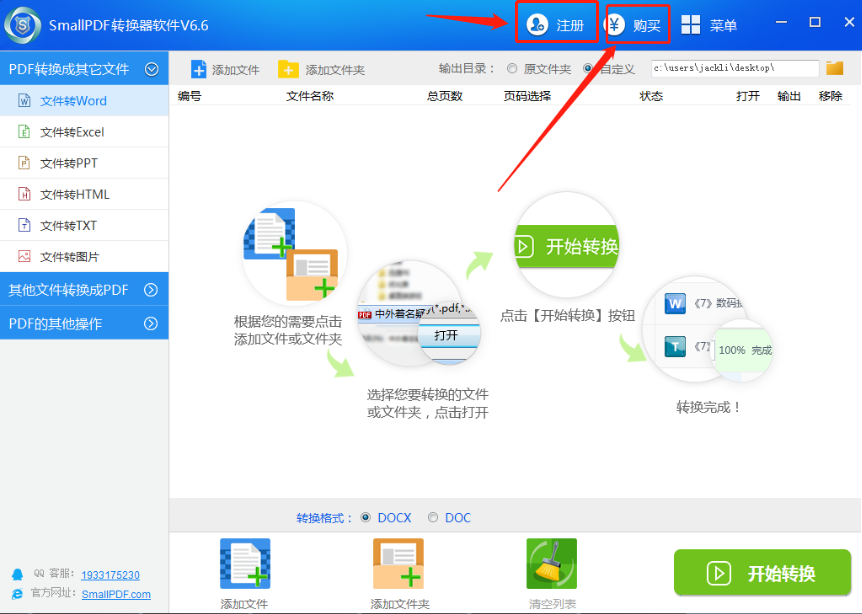Select 文件转Word in the sidebar
862x614 pixels.
click(x=84, y=101)
